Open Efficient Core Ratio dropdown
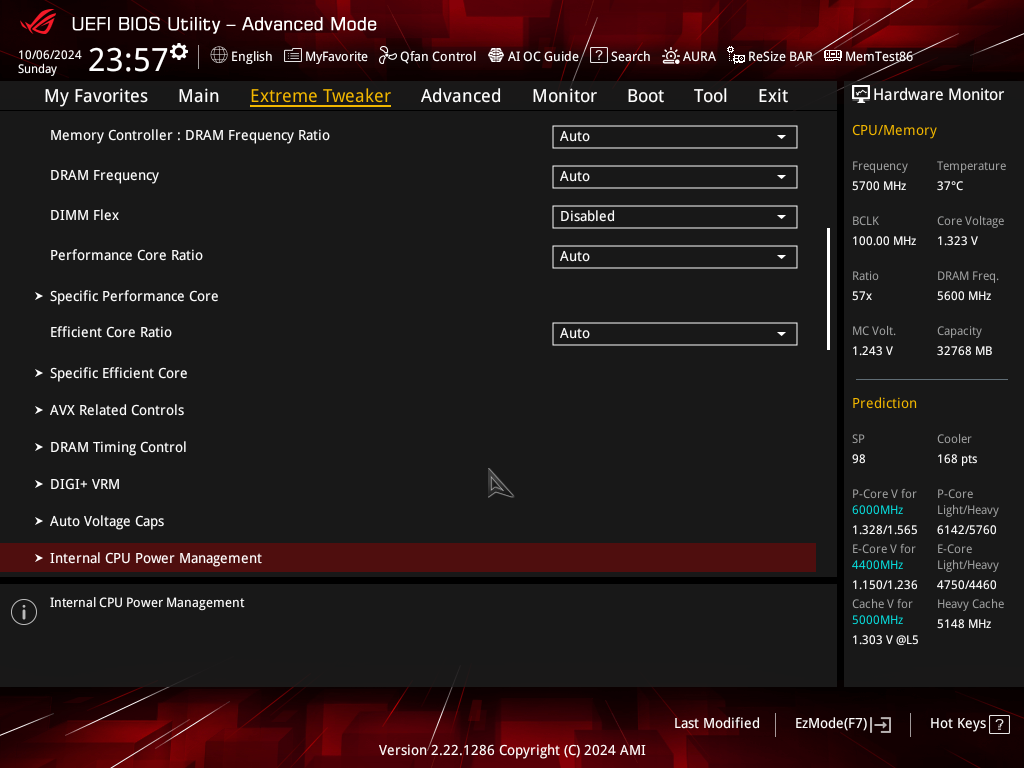 [675, 334]
